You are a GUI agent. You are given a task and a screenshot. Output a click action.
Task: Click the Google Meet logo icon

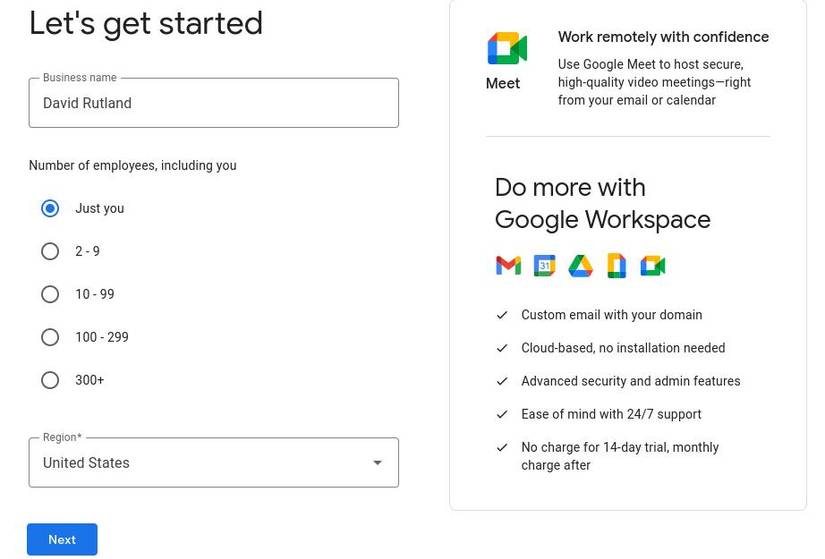click(x=507, y=48)
